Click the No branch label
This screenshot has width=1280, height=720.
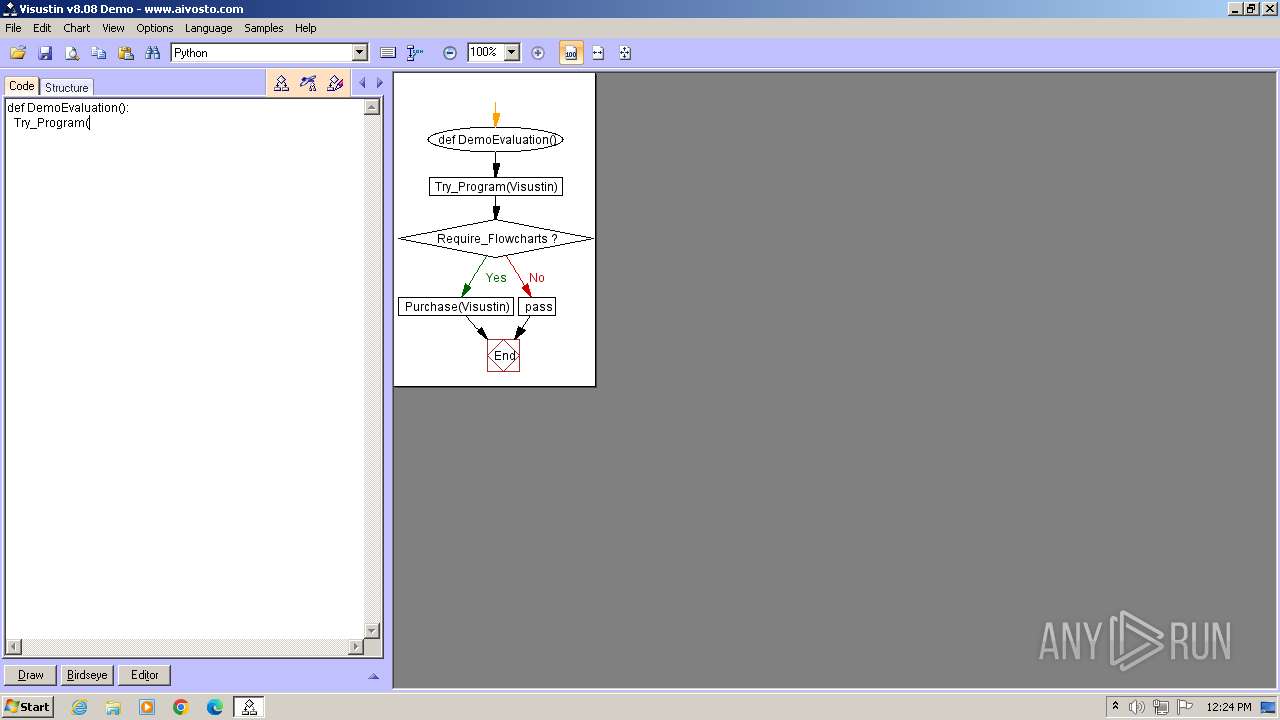pyautogui.click(x=537, y=278)
